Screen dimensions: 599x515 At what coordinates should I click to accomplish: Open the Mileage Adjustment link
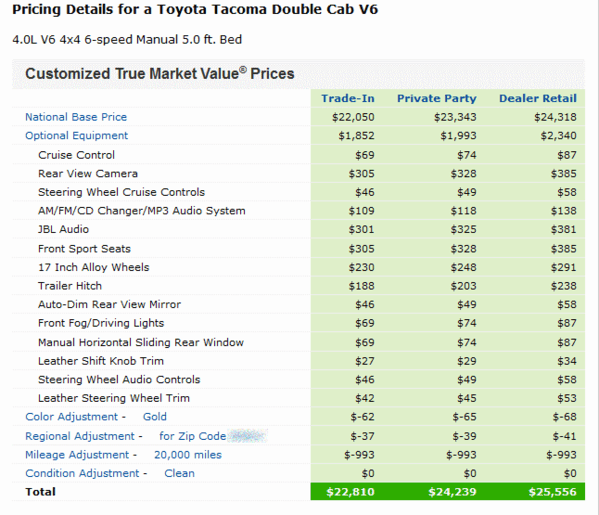tap(77, 455)
